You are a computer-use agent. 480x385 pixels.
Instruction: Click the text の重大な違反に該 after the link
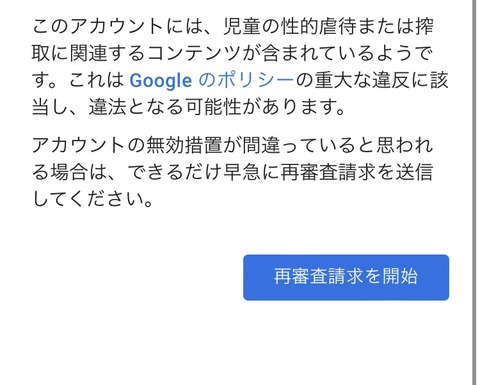coord(372,80)
